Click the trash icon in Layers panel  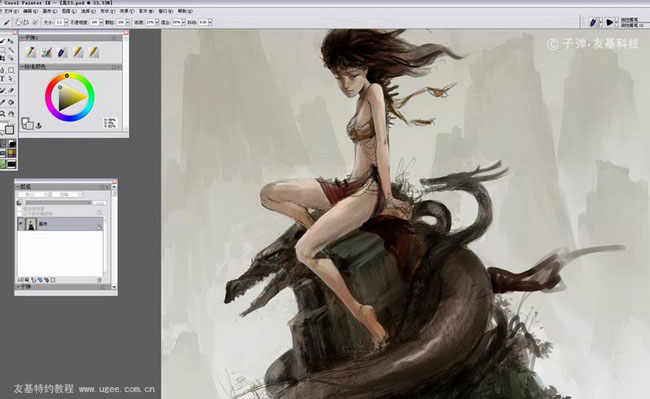click(x=99, y=280)
